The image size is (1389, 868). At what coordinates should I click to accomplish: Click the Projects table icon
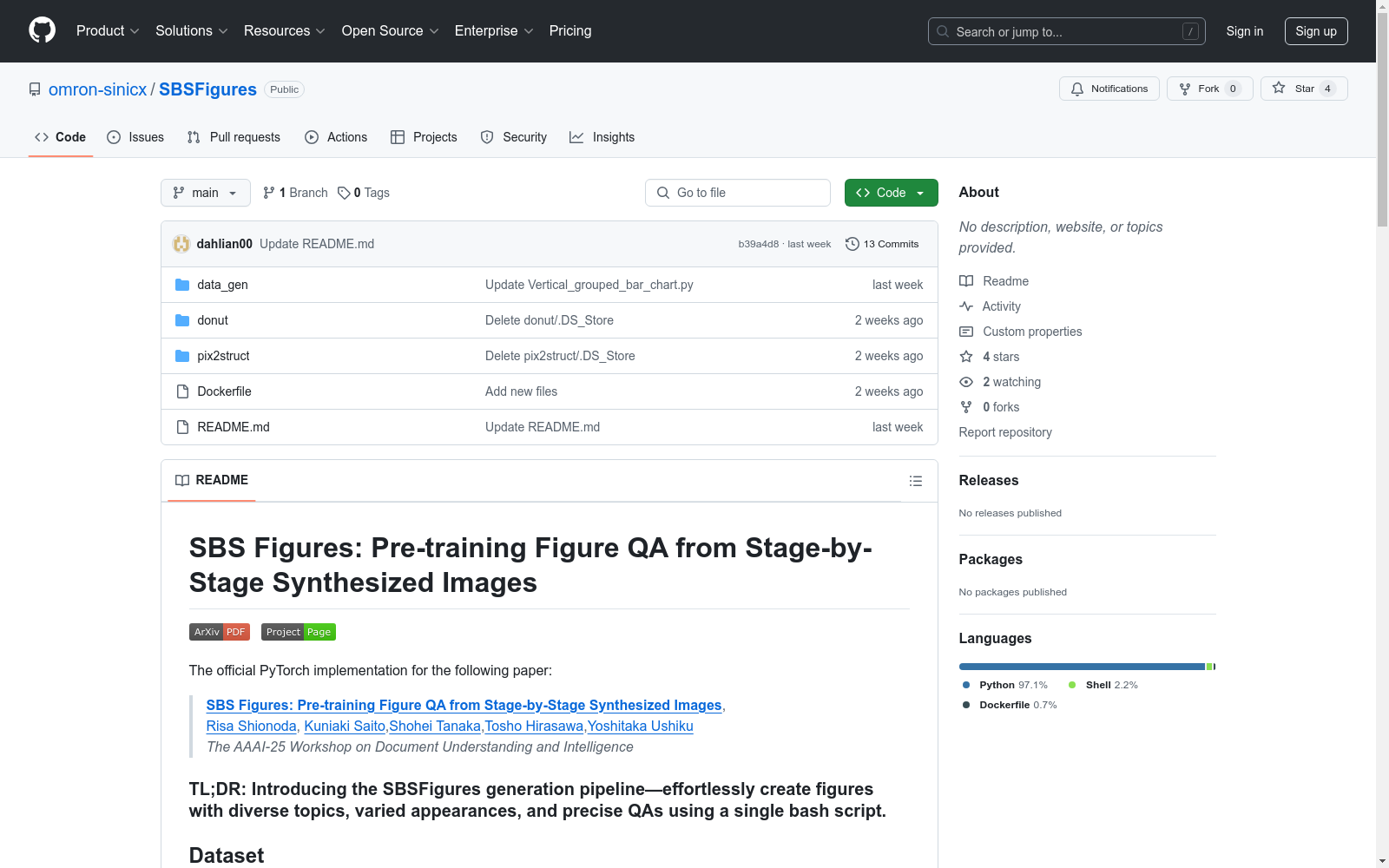(x=398, y=137)
